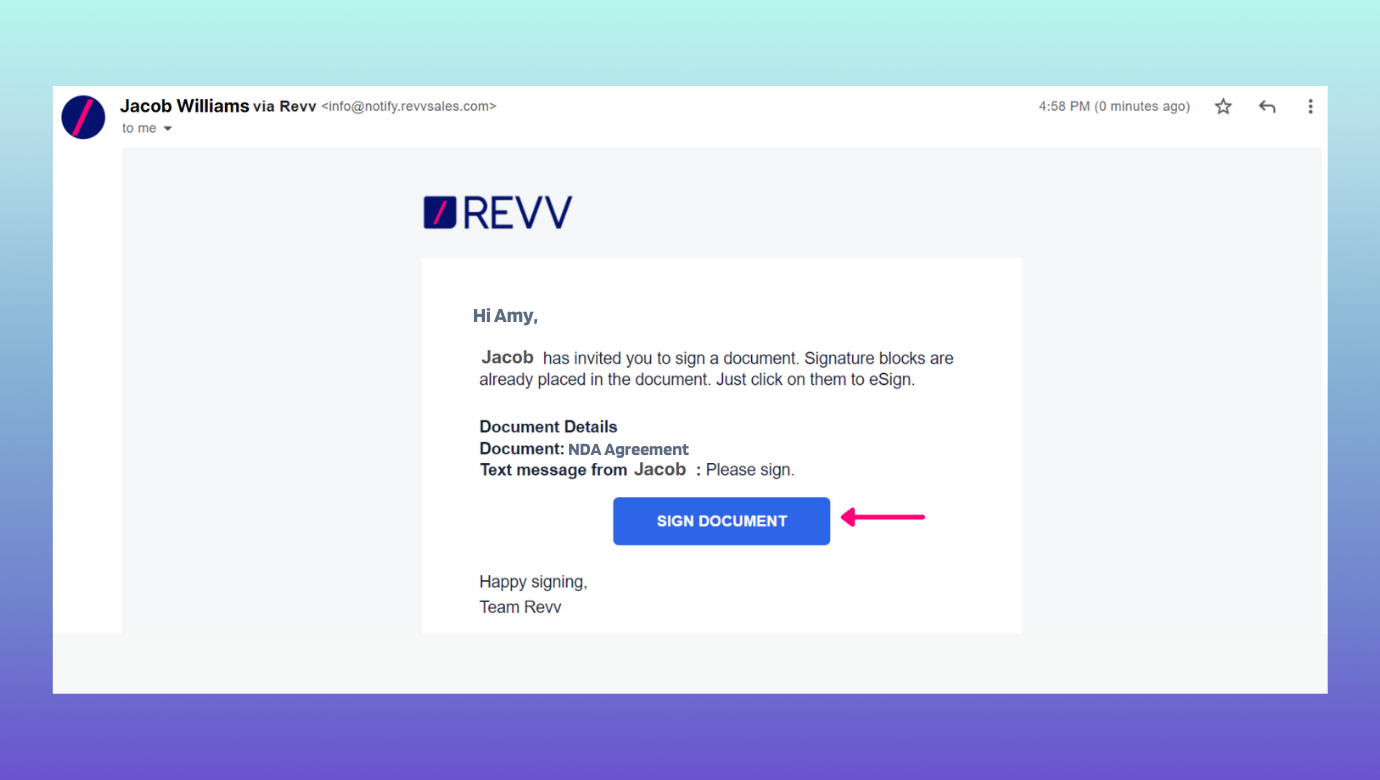Click the "Document Details" heading
The height and width of the screenshot is (780, 1380).
click(548, 427)
